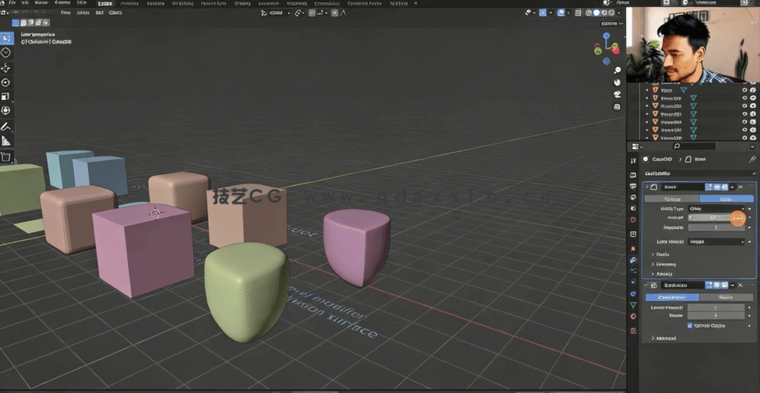Image resolution: width=760 pixels, height=393 pixels.
Task: Open the Texture properties tab
Action: [x=633, y=330]
